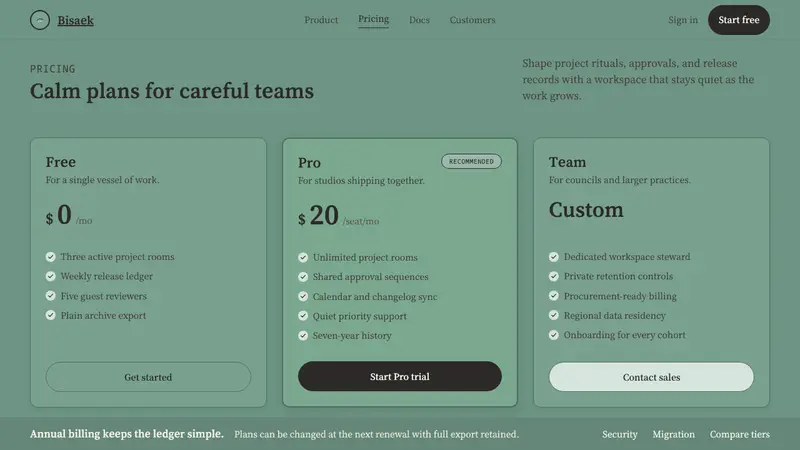Click the PRICING eyebrow label
This screenshot has height=450, width=800.
(x=53, y=68)
